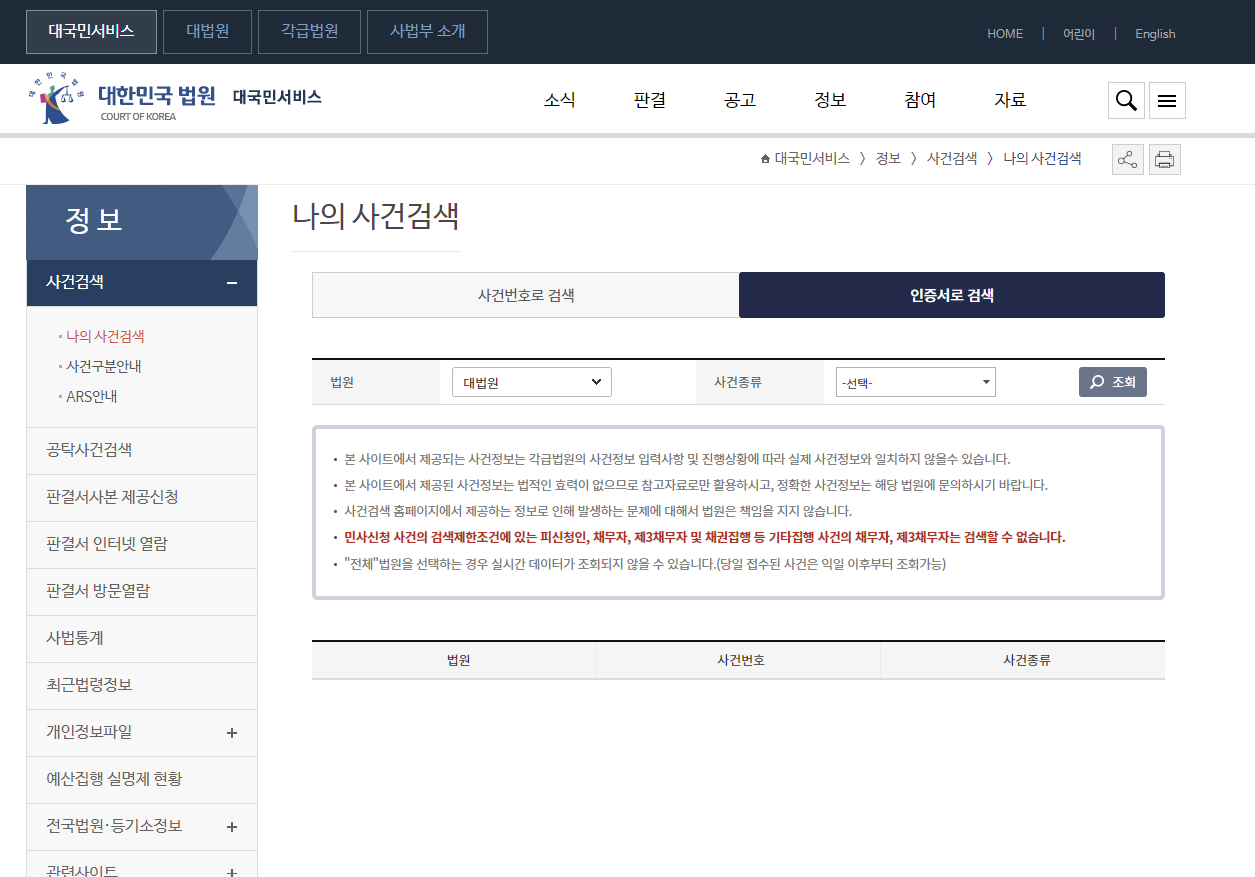Viewport: 1255px width, 877px height.
Task: Click the 사법부 소개 button in the top bar
Action: coord(427,31)
